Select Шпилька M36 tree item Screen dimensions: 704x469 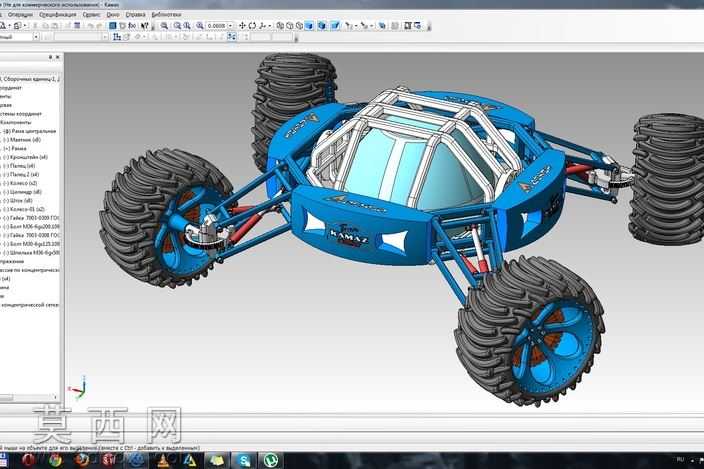pos(31,253)
